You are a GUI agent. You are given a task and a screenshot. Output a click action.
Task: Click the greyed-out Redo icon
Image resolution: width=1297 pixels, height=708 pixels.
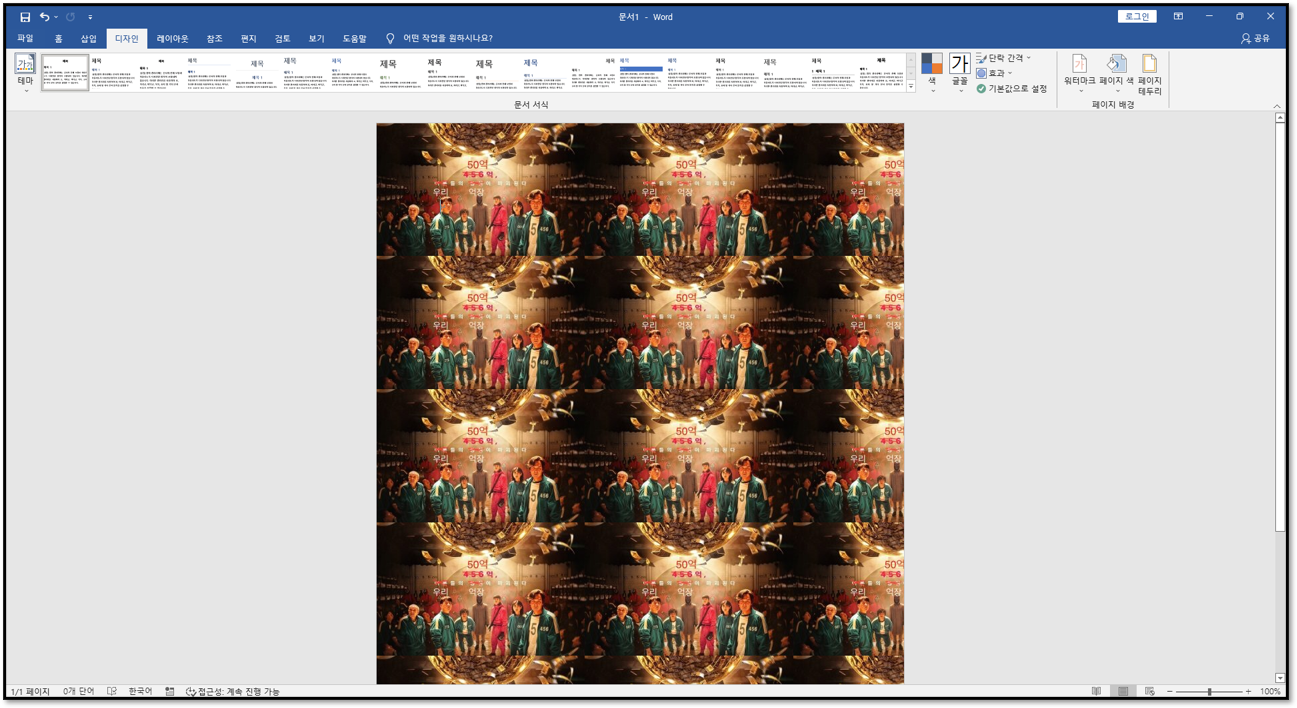click(71, 17)
